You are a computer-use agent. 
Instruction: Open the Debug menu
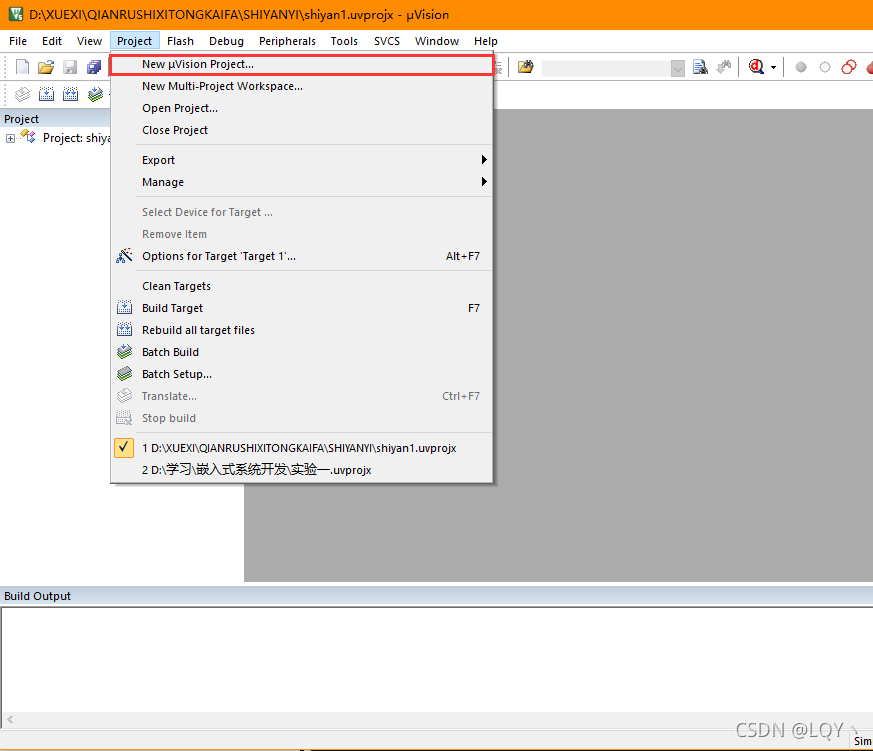click(226, 41)
